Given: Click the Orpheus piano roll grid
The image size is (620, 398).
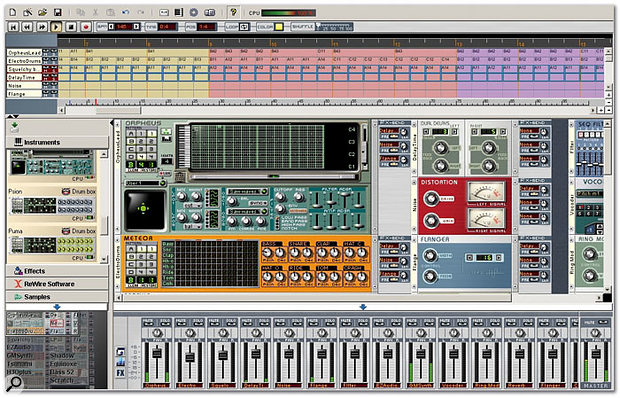Looking at the screenshot, I should (x=257, y=147).
